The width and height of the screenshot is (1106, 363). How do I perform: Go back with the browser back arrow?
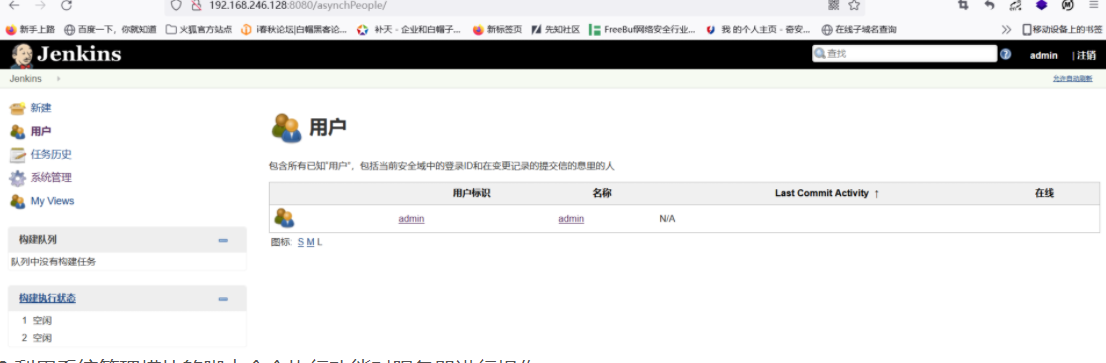[x=13, y=5]
